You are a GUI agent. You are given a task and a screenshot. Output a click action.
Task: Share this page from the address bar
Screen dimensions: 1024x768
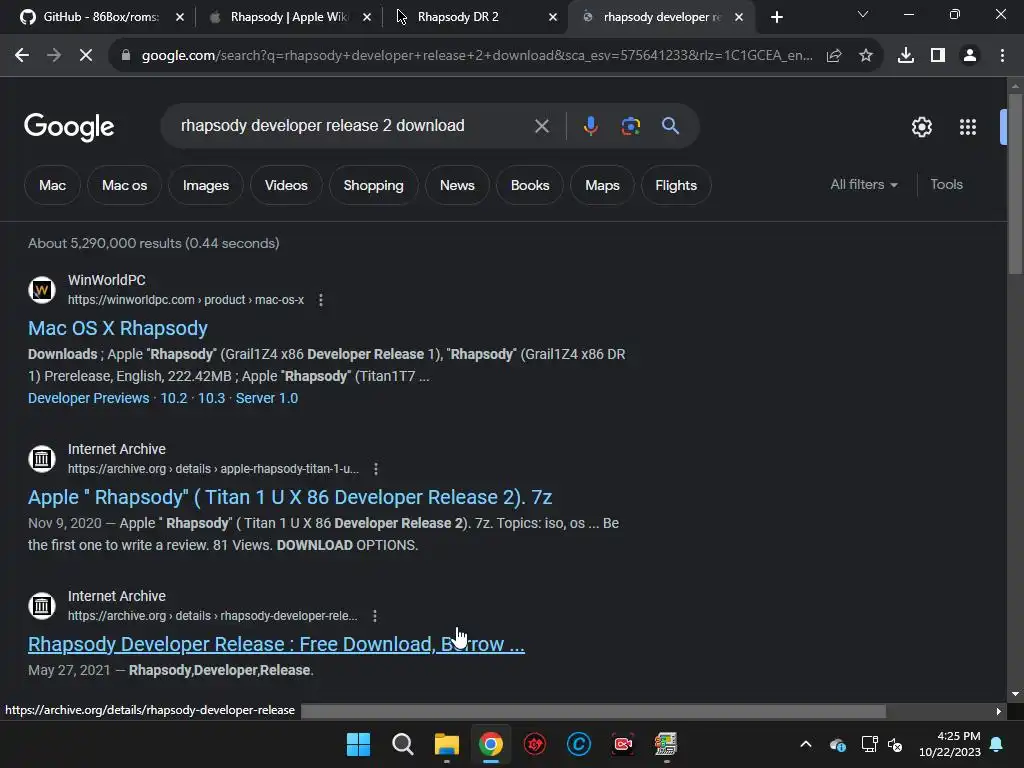point(834,56)
